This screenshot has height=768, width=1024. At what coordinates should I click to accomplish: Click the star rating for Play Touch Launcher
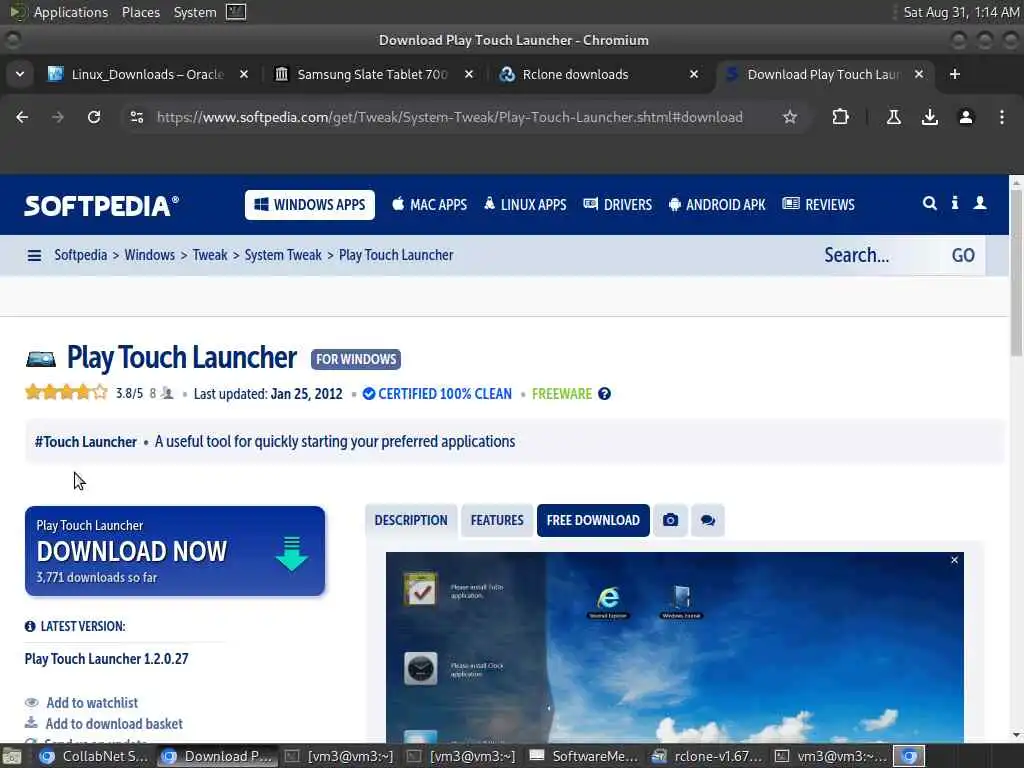[66, 392]
